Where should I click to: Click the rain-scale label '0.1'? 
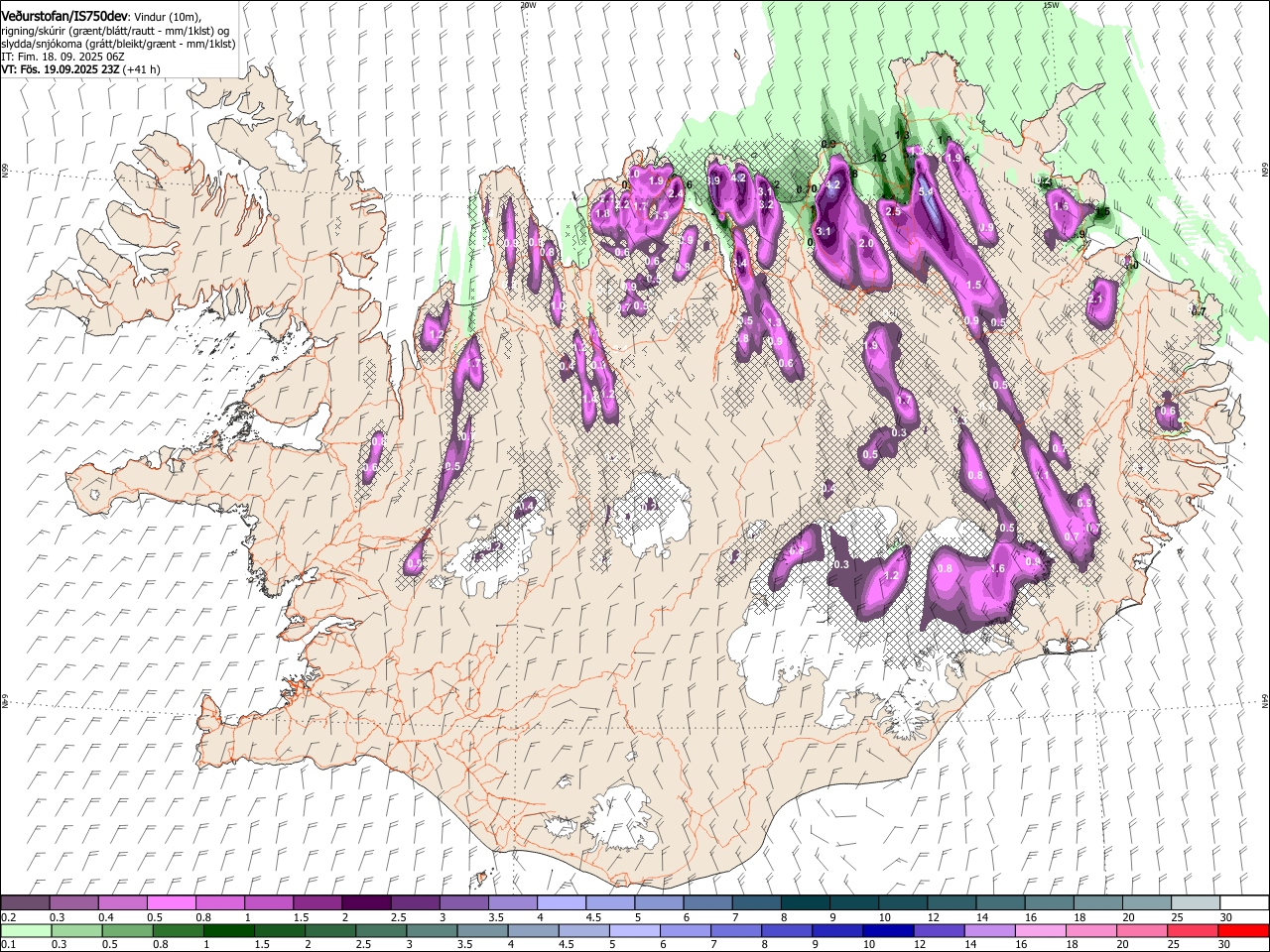click(8, 944)
